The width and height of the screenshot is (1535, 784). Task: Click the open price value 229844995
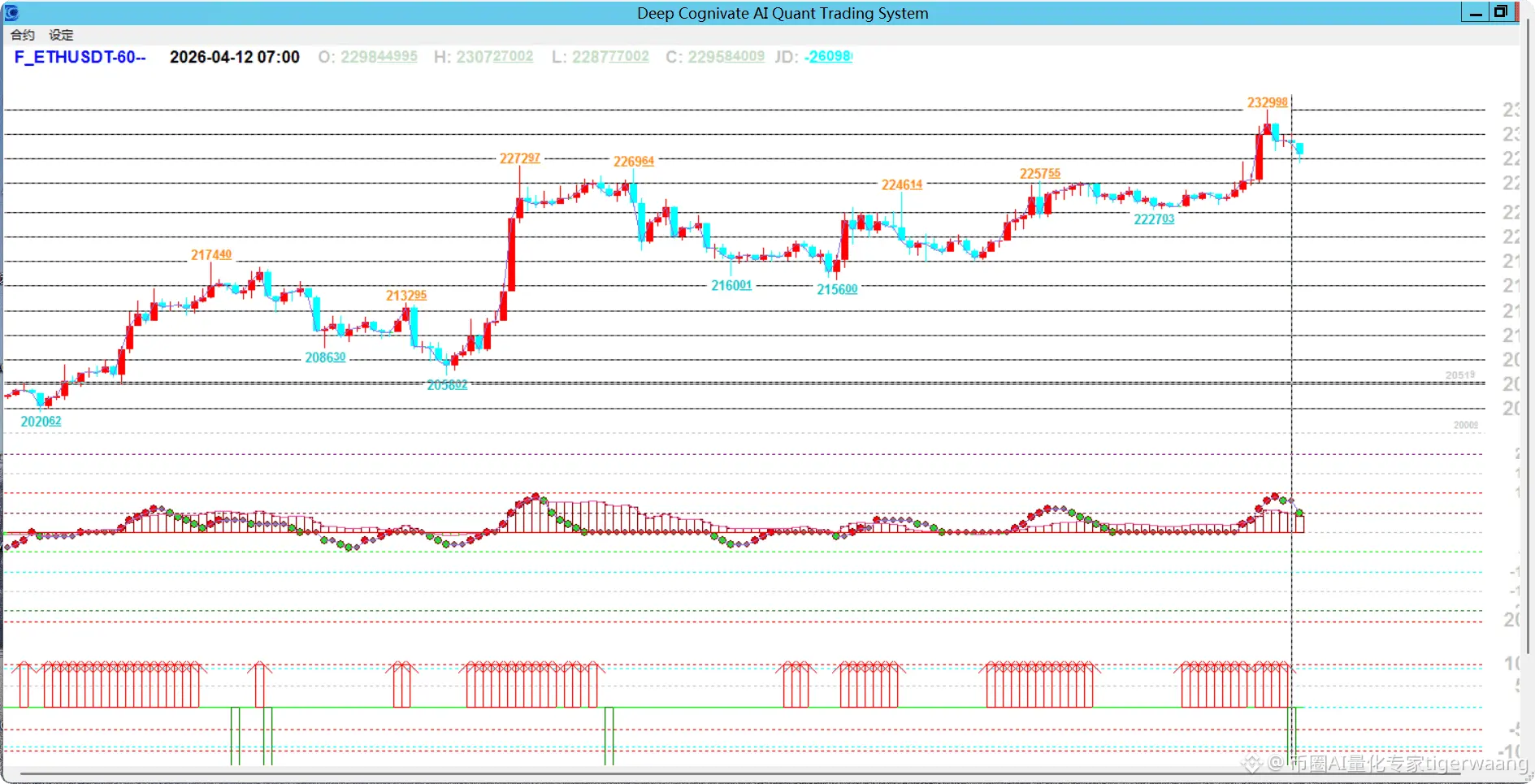pos(379,57)
